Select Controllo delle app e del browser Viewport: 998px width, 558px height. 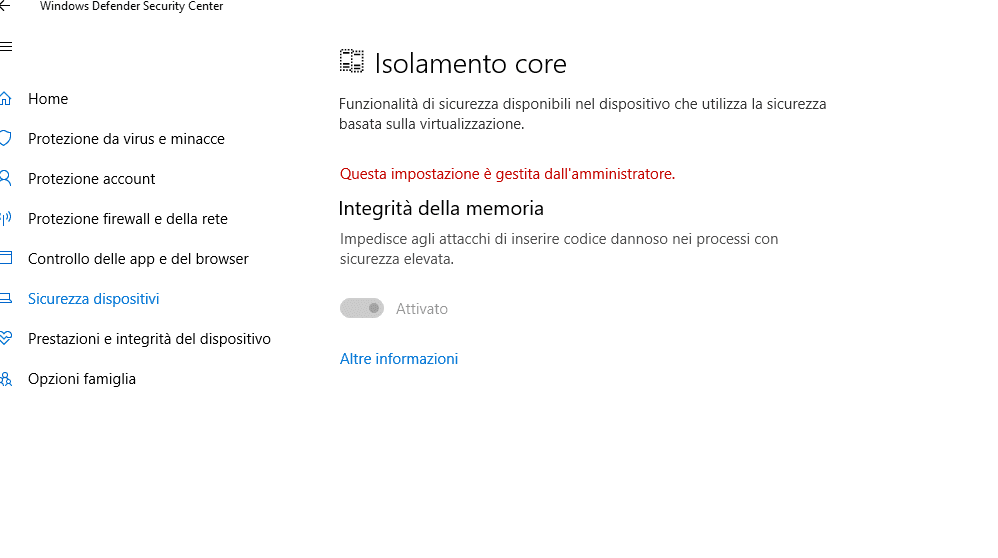pos(138,259)
